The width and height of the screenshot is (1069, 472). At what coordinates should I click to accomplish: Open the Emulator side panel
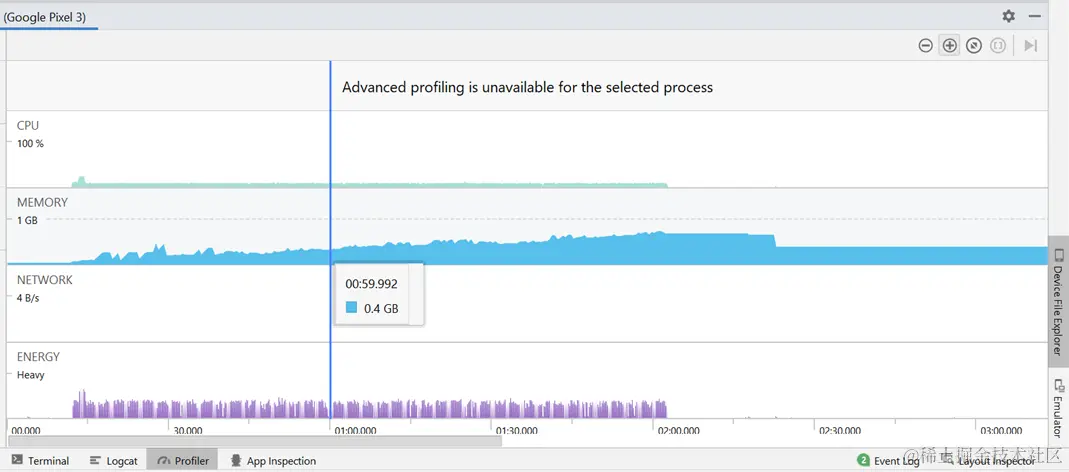(x=1058, y=407)
